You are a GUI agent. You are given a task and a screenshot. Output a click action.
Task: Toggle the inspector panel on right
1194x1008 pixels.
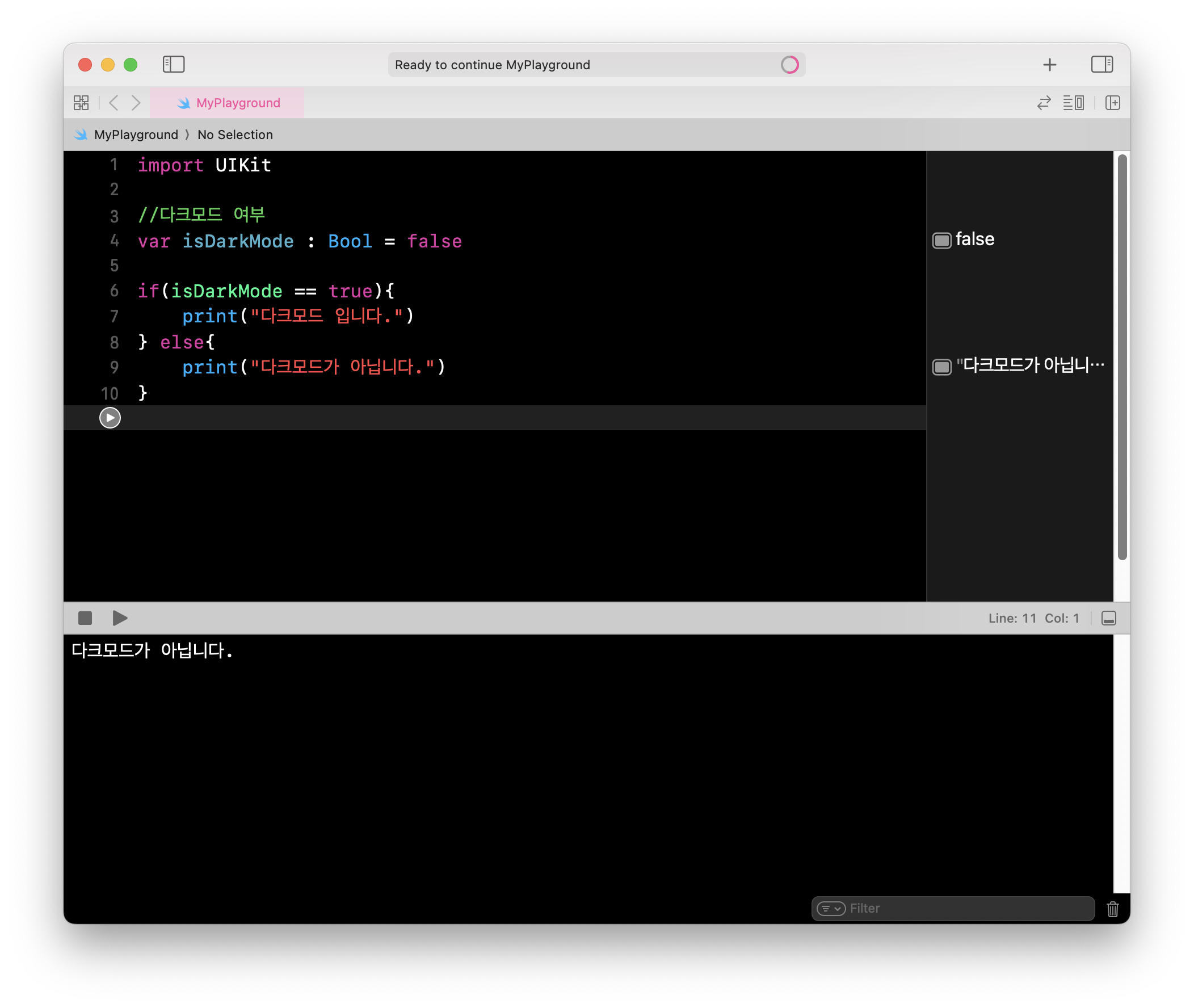pyautogui.click(x=1101, y=64)
